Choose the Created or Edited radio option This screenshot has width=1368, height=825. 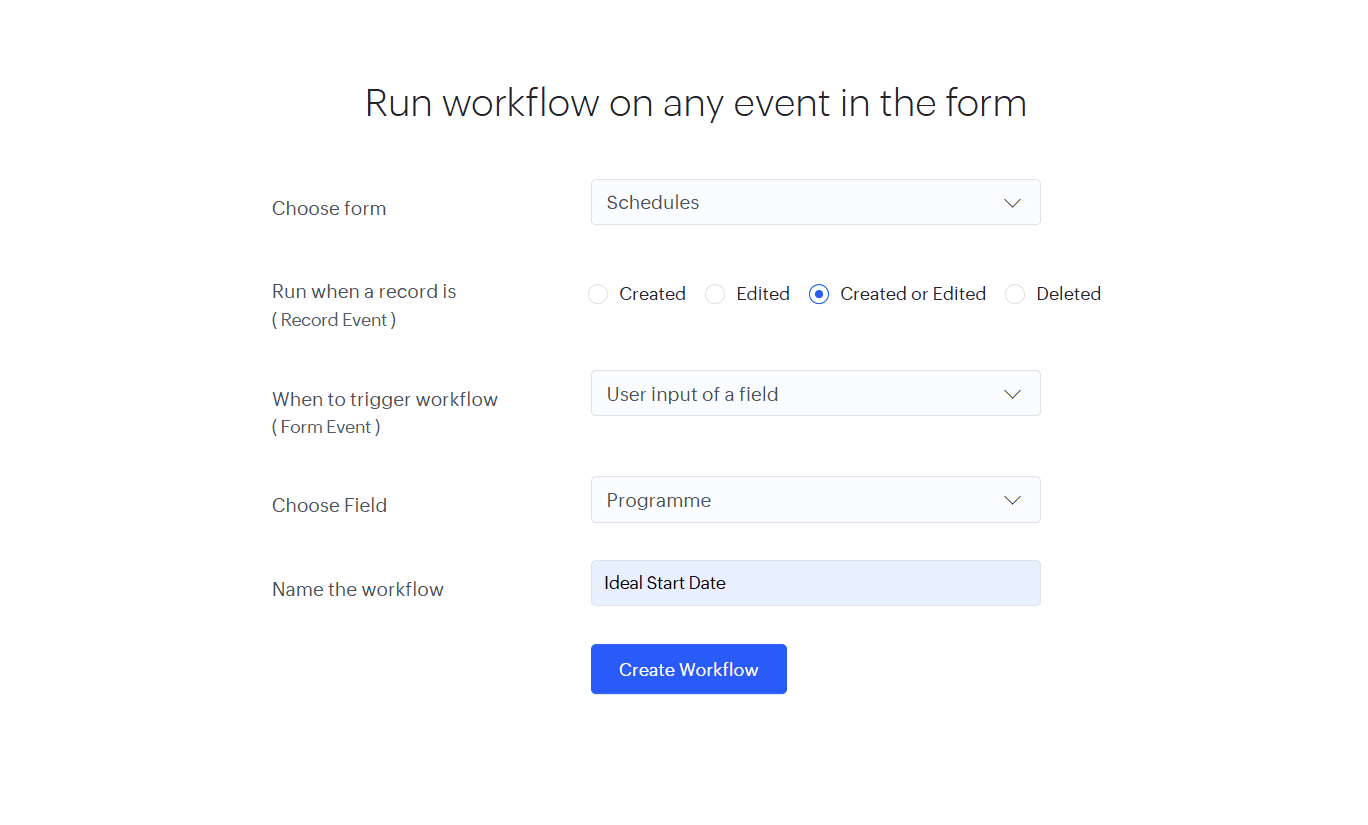819,294
